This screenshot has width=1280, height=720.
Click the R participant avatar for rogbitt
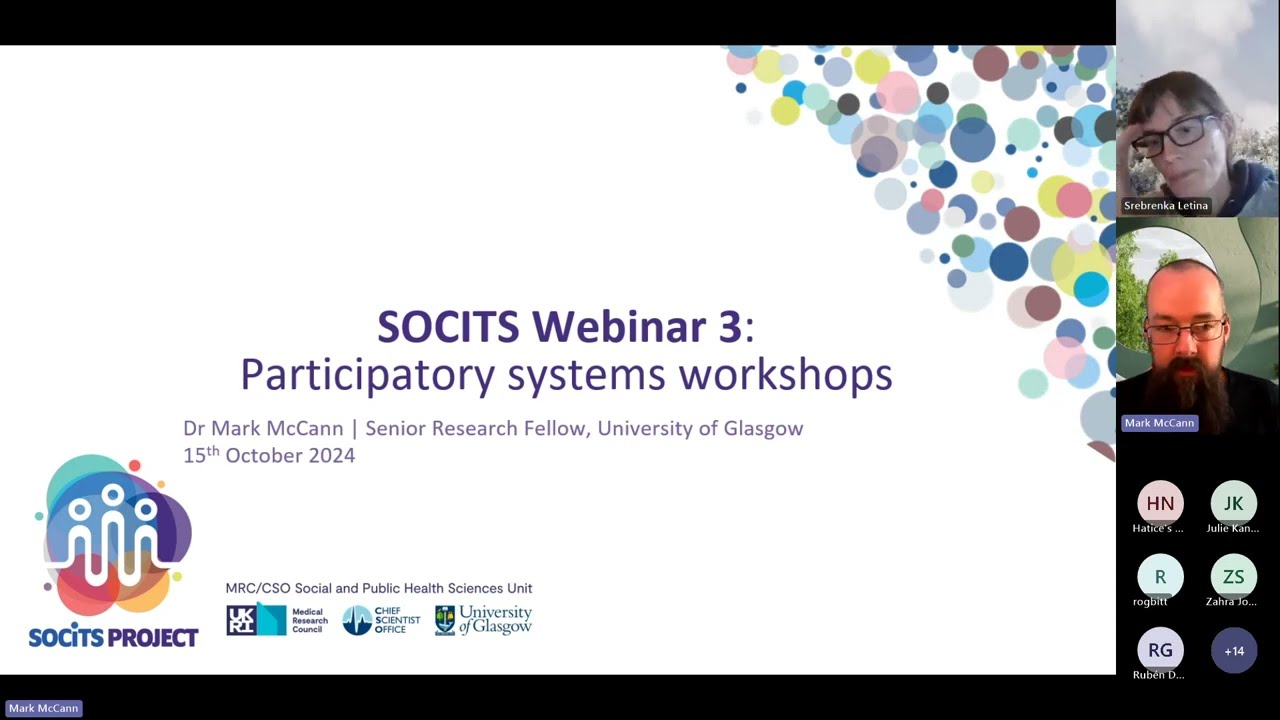tap(1160, 577)
